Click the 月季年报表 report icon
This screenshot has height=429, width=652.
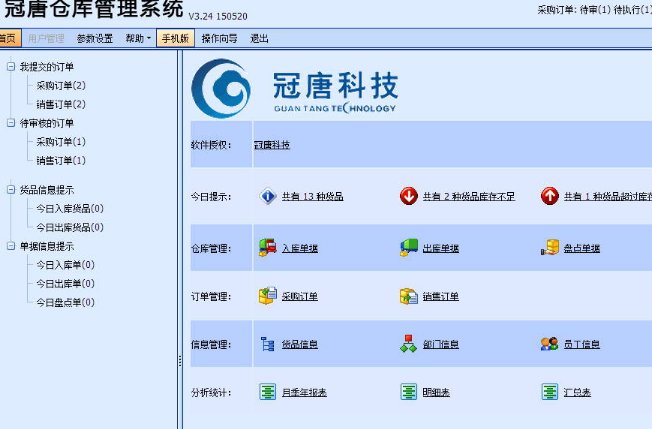point(268,392)
